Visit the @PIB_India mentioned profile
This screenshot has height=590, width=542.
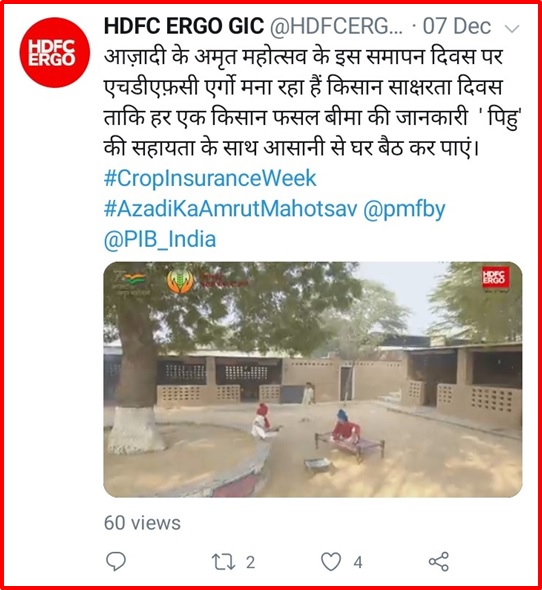pos(160,240)
